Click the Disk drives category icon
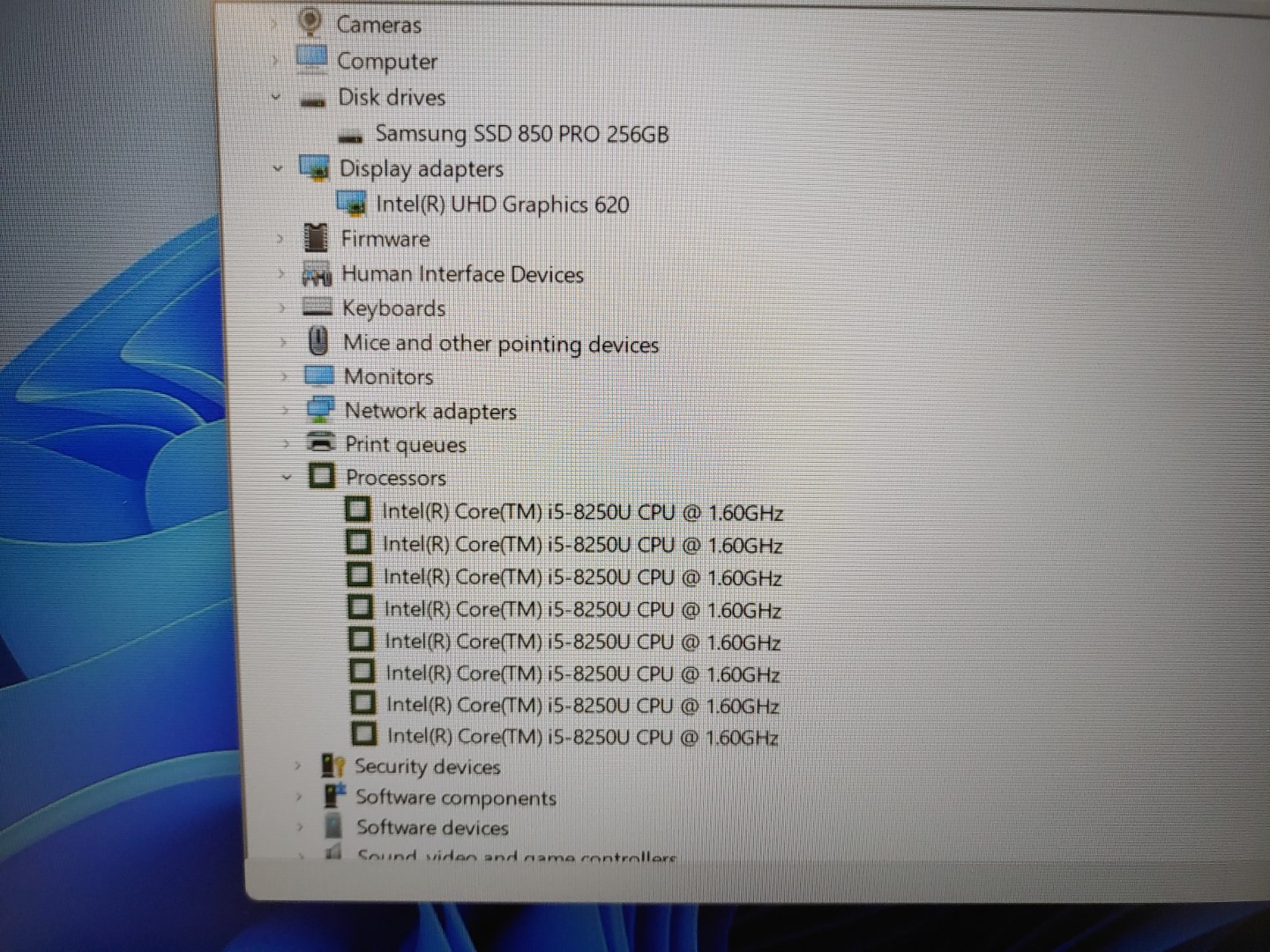This screenshot has height=952, width=1270. (312, 100)
